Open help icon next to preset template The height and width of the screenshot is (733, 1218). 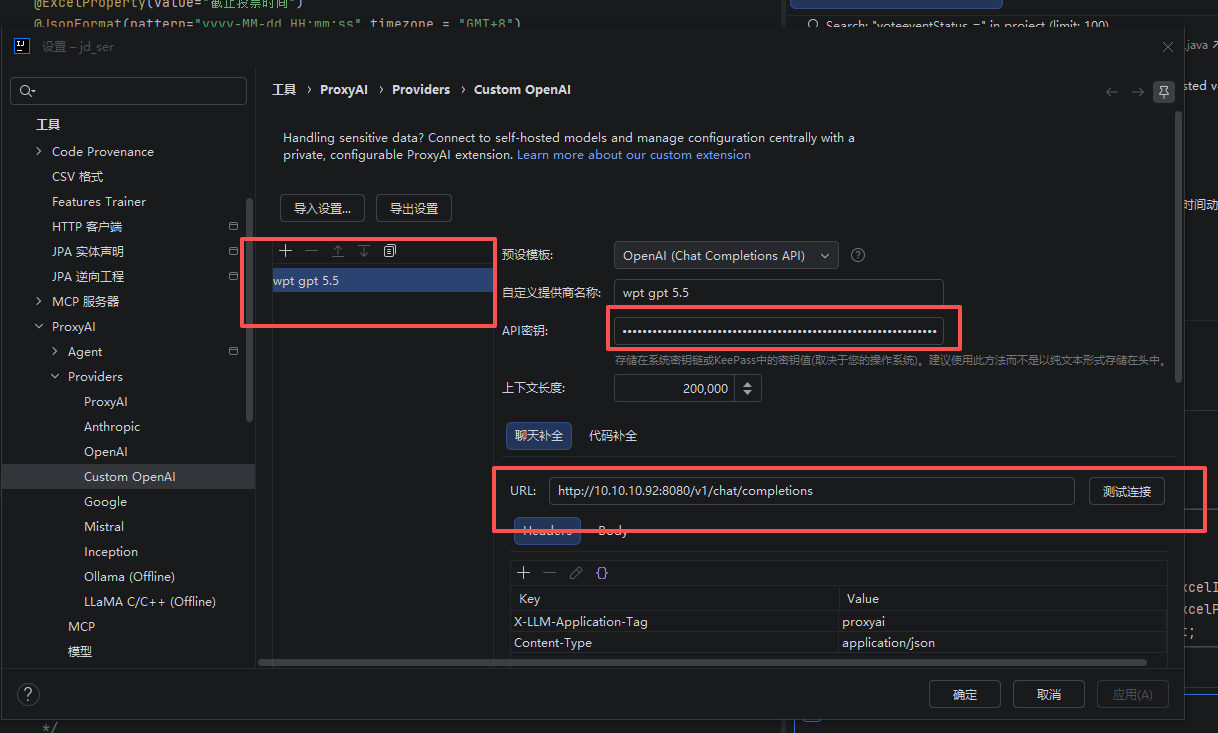pos(858,255)
